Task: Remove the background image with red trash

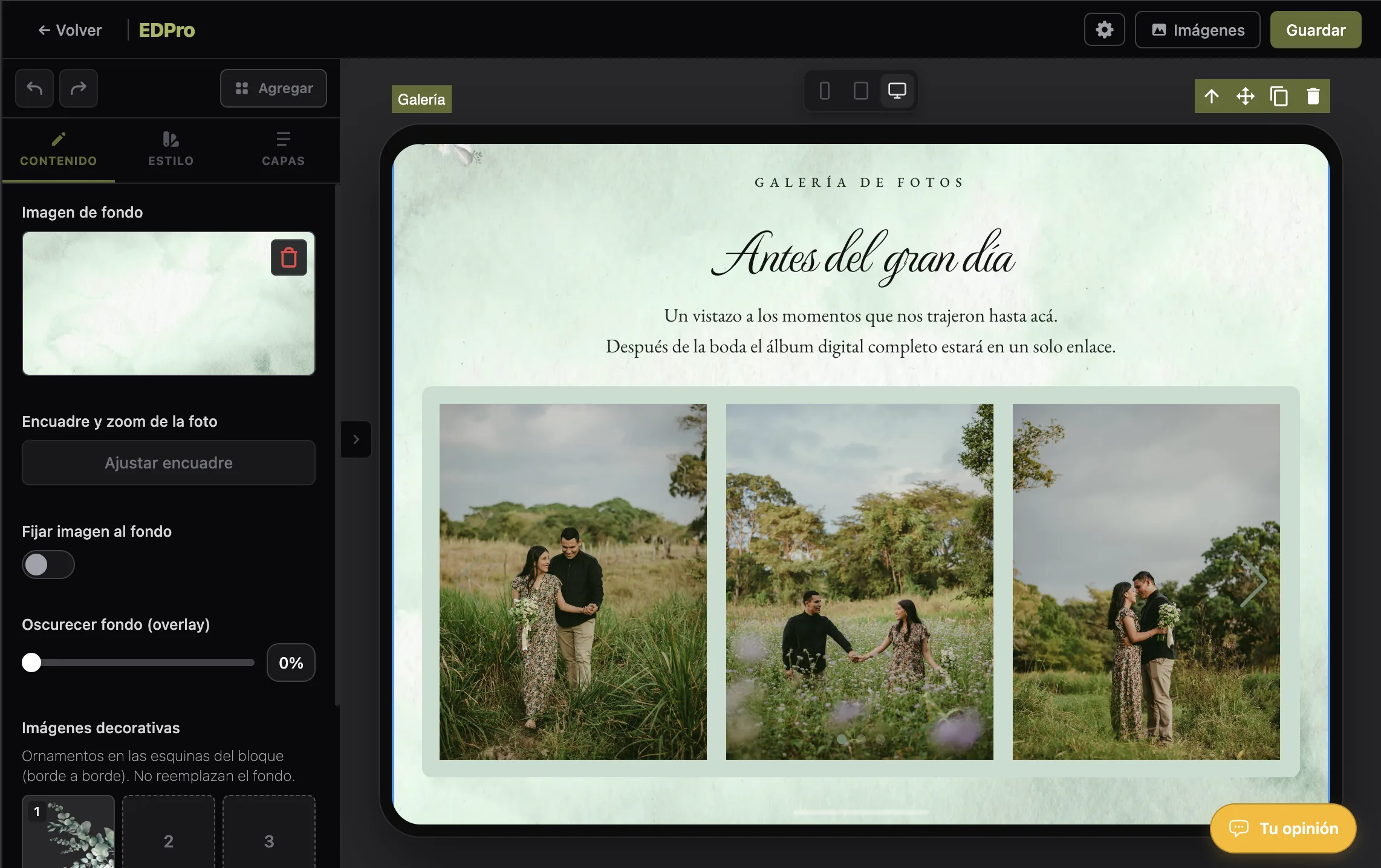Action: click(x=289, y=257)
